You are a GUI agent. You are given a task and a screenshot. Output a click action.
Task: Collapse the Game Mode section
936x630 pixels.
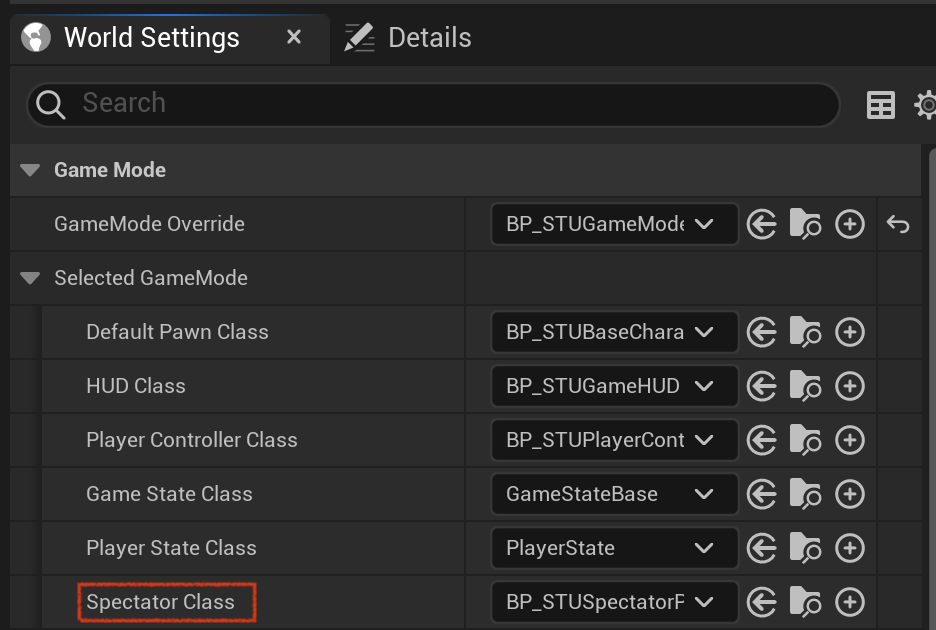[30, 170]
